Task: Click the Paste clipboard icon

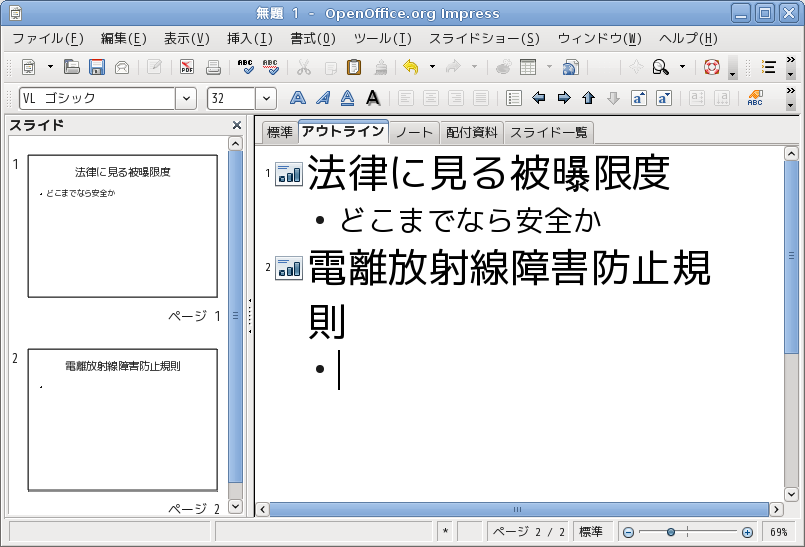Action: tap(354, 67)
